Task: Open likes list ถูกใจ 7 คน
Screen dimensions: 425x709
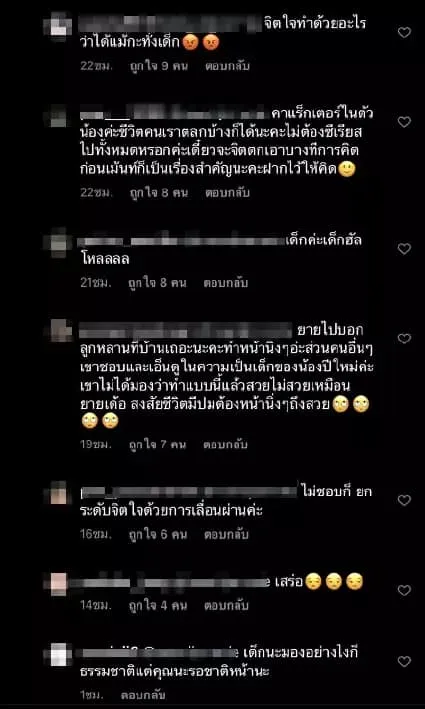Action: [x=157, y=444]
